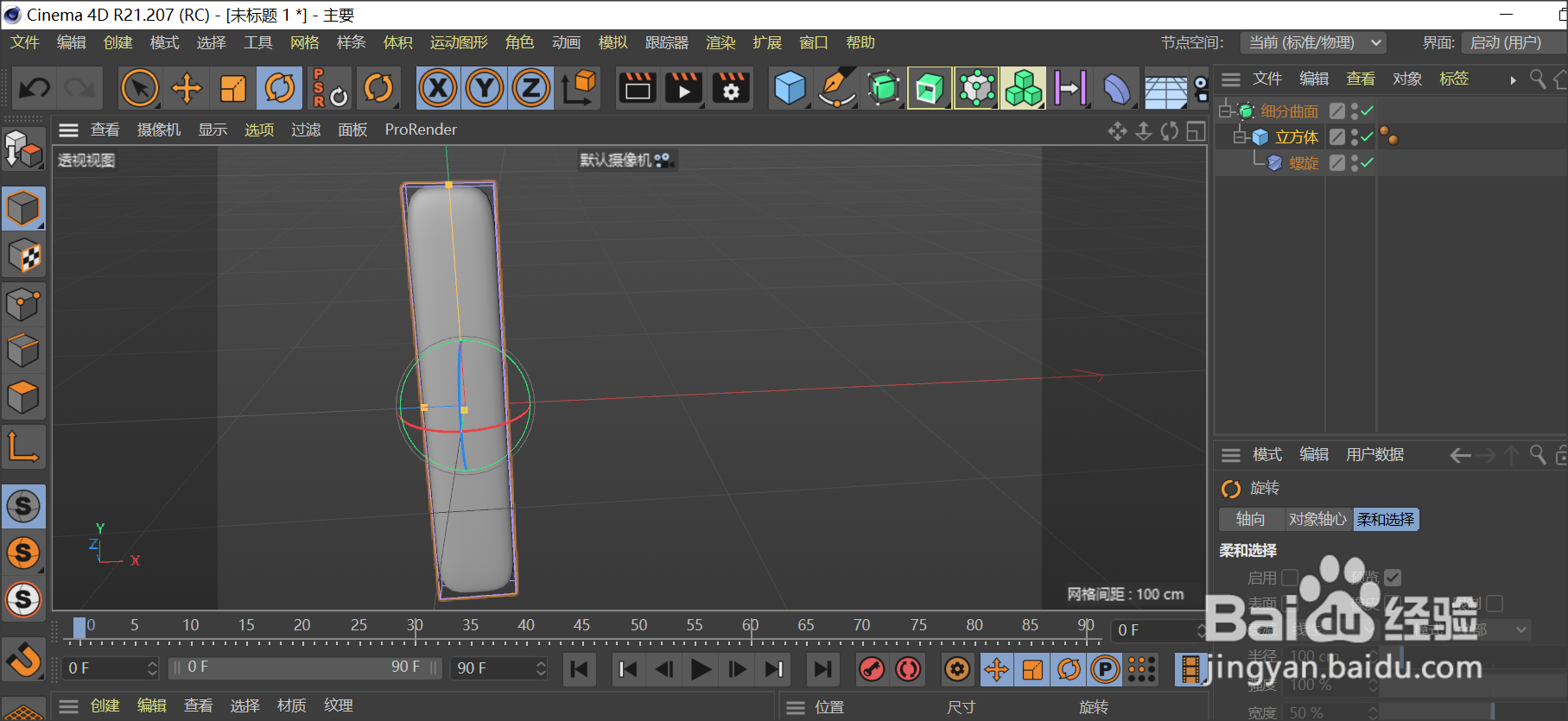Switch to Model mode in sidebar
This screenshot has width=1568, height=721.
[23, 209]
